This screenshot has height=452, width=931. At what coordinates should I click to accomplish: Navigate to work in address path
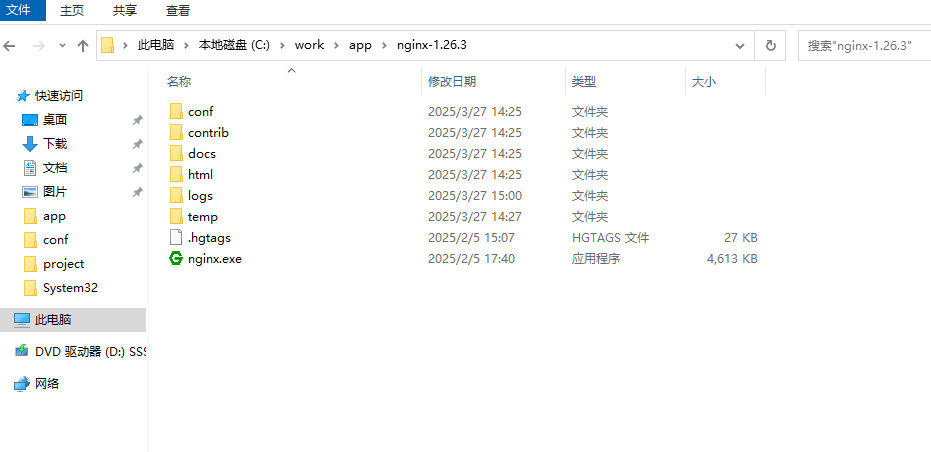tap(309, 45)
